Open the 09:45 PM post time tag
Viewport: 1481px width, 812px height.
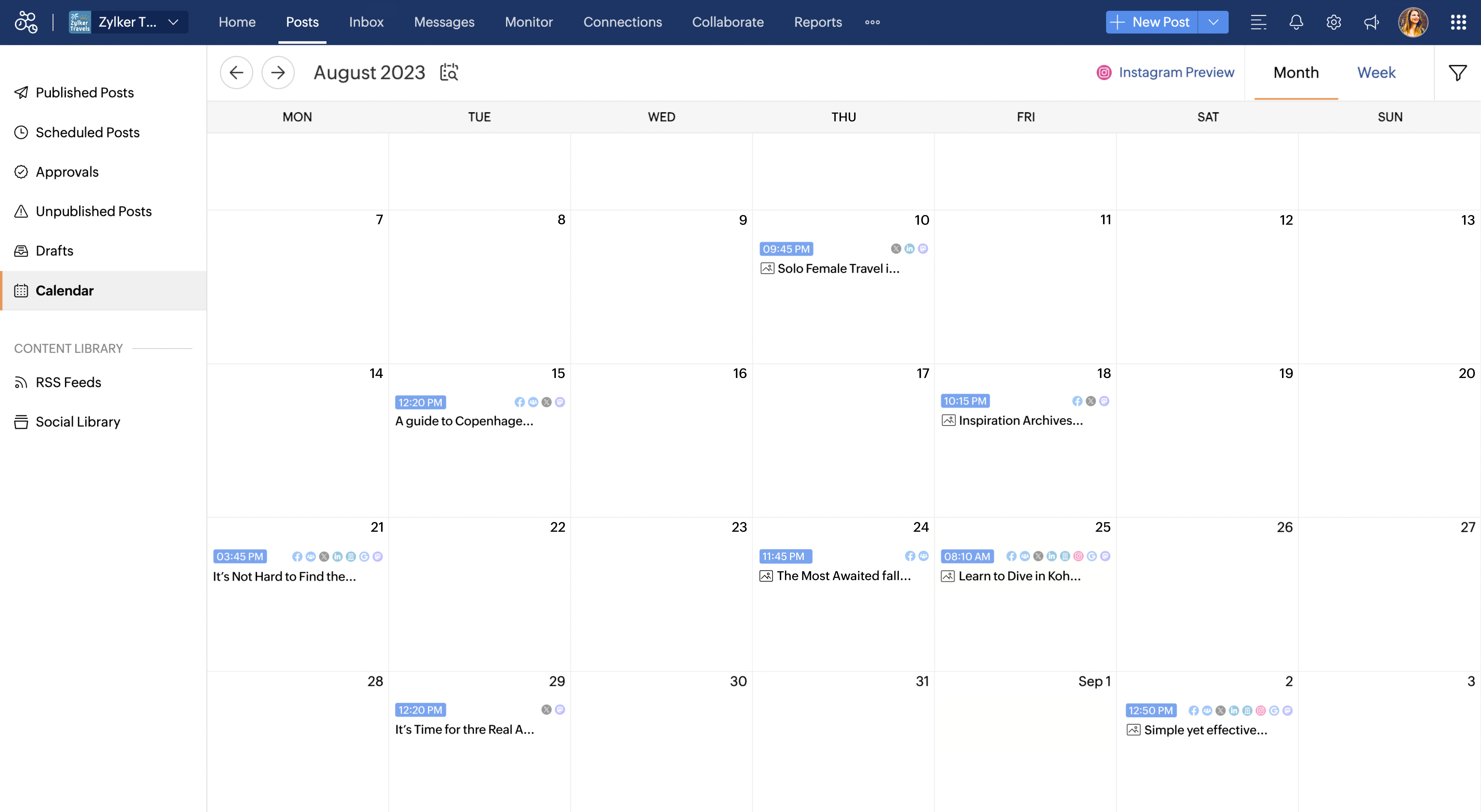pyautogui.click(x=786, y=249)
